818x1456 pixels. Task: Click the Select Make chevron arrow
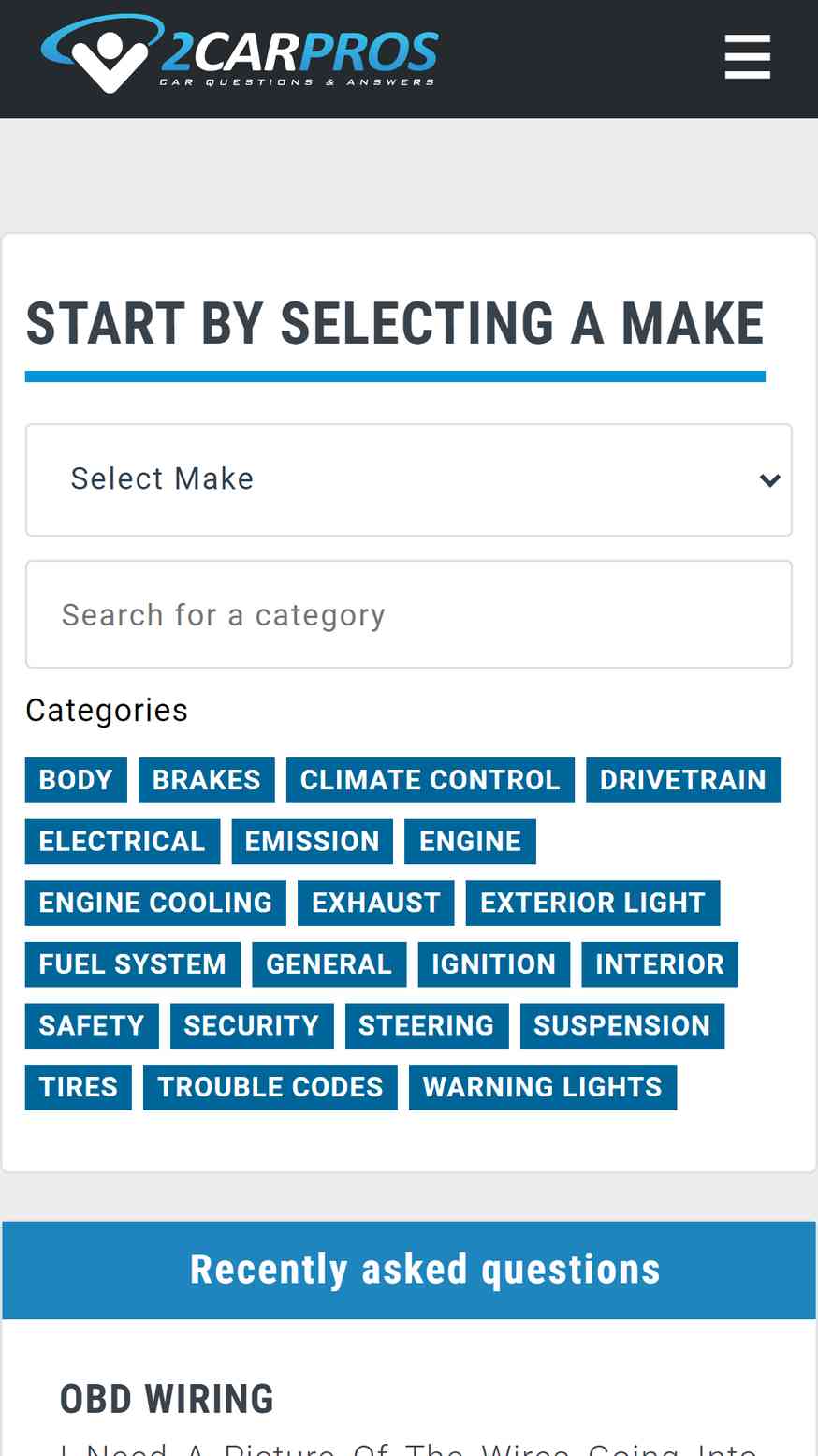[769, 480]
